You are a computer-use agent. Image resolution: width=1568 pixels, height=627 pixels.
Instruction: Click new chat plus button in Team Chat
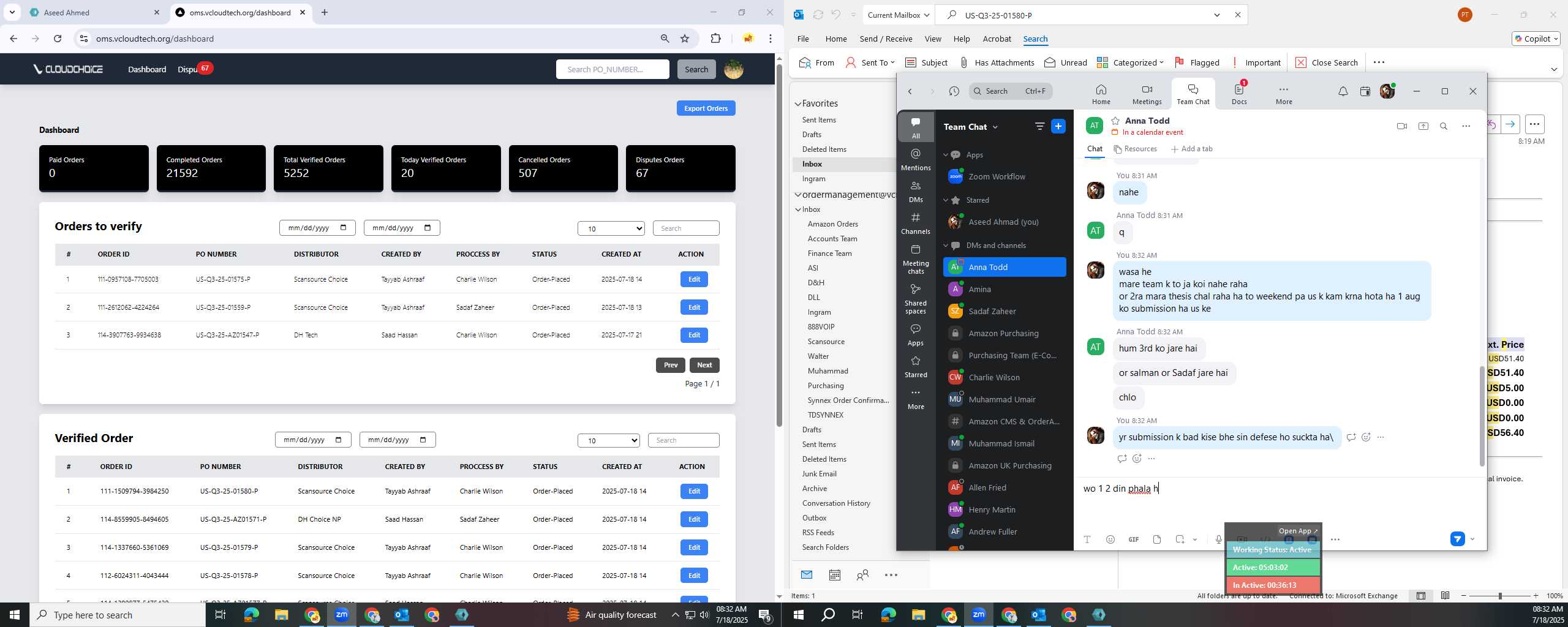[x=1058, y=126]
